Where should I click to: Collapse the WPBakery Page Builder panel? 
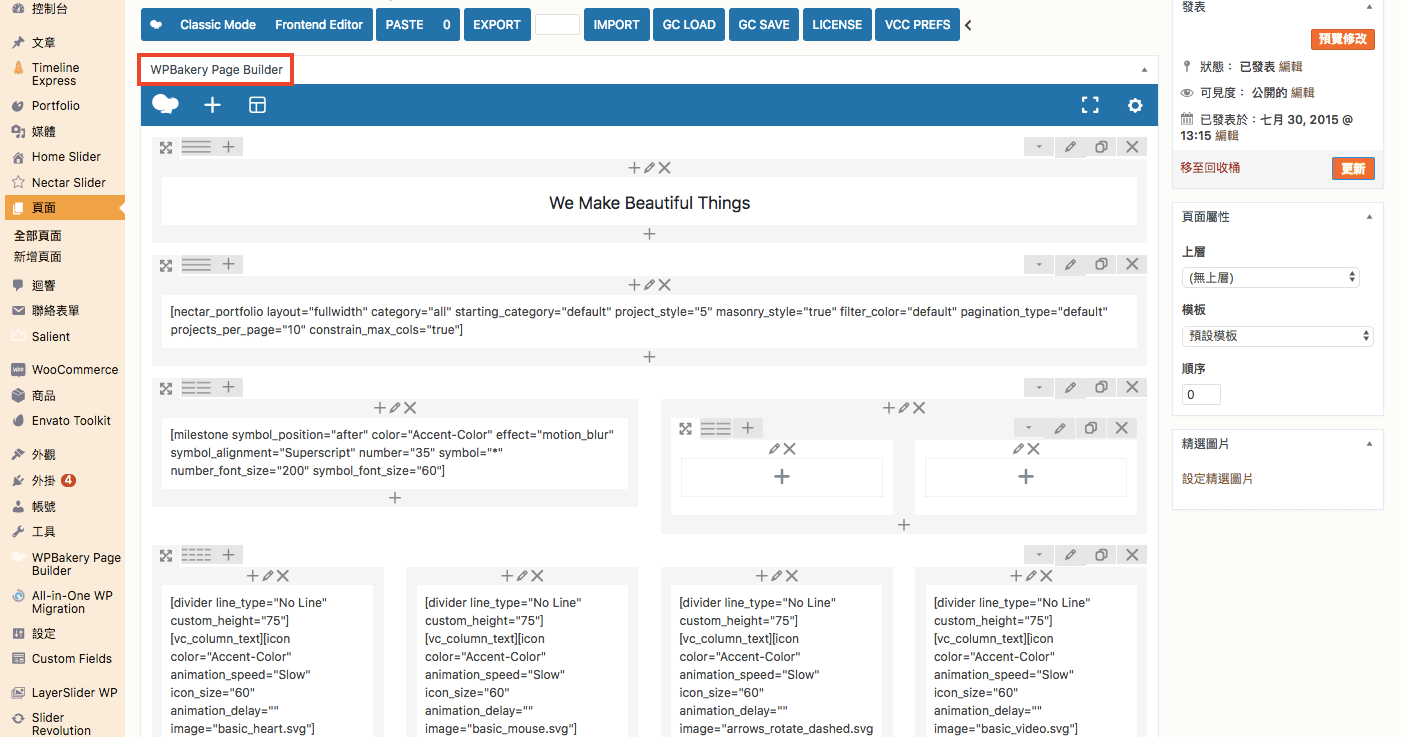point(1143,70)
